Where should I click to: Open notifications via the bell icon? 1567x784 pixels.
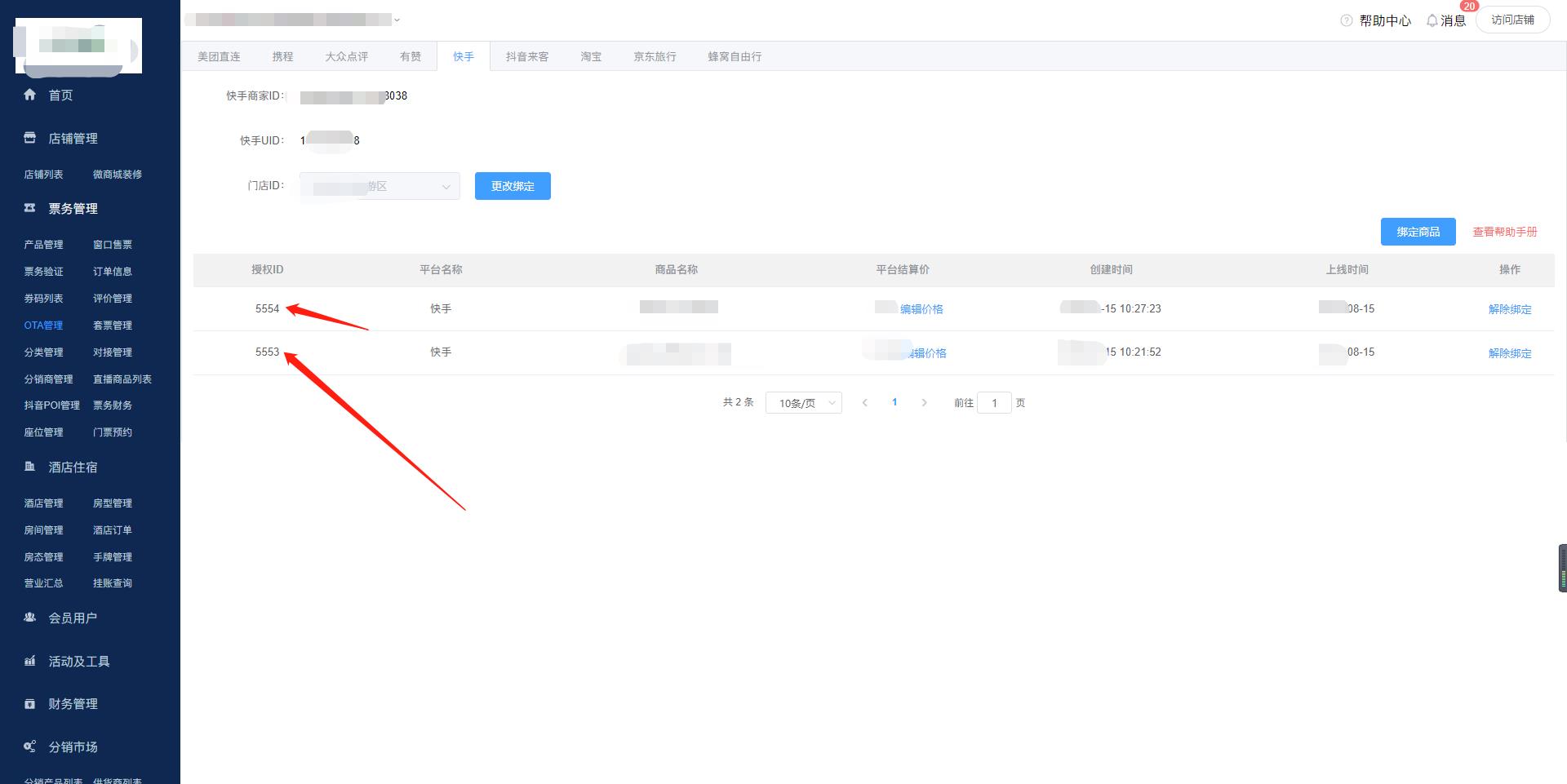click(x=1432, y=20)
